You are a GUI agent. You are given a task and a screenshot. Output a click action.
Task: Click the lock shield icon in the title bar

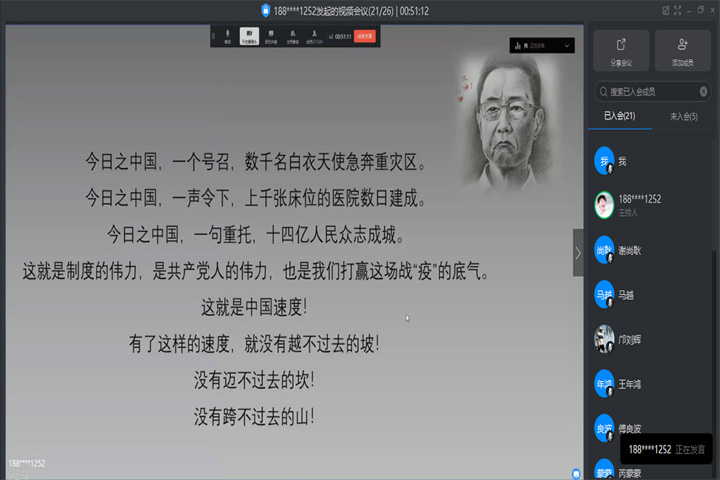(x=265, y=11)
